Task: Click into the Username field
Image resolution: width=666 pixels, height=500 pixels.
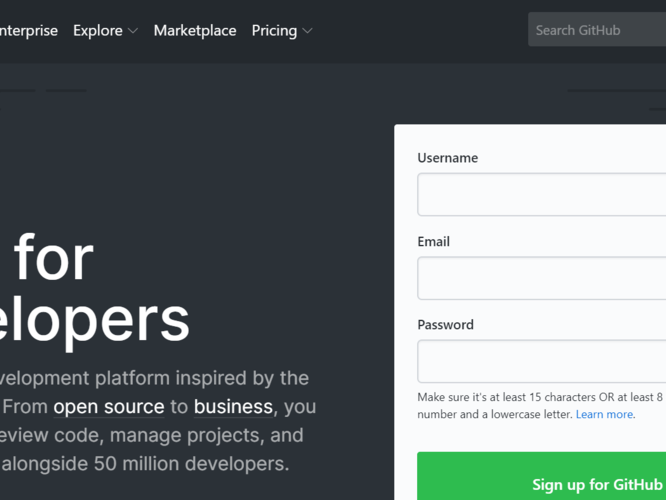Action: (x=542, y=195)
